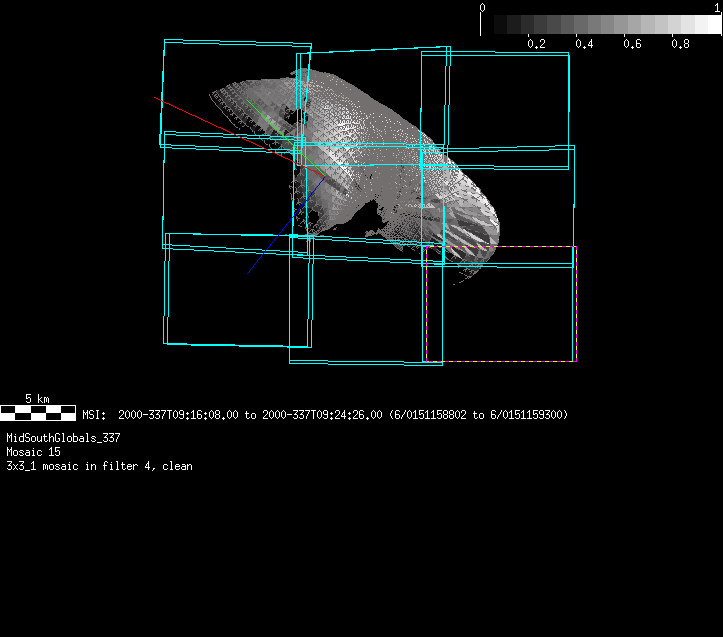Click the MidSouthGlobals_337 sequence label
The width and height of the screenshot is (723, 637).
(x=63, y=438)
